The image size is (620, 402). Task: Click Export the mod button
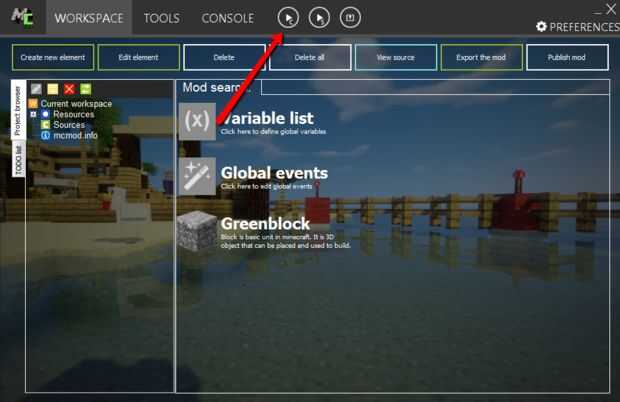tap(482, 58)
